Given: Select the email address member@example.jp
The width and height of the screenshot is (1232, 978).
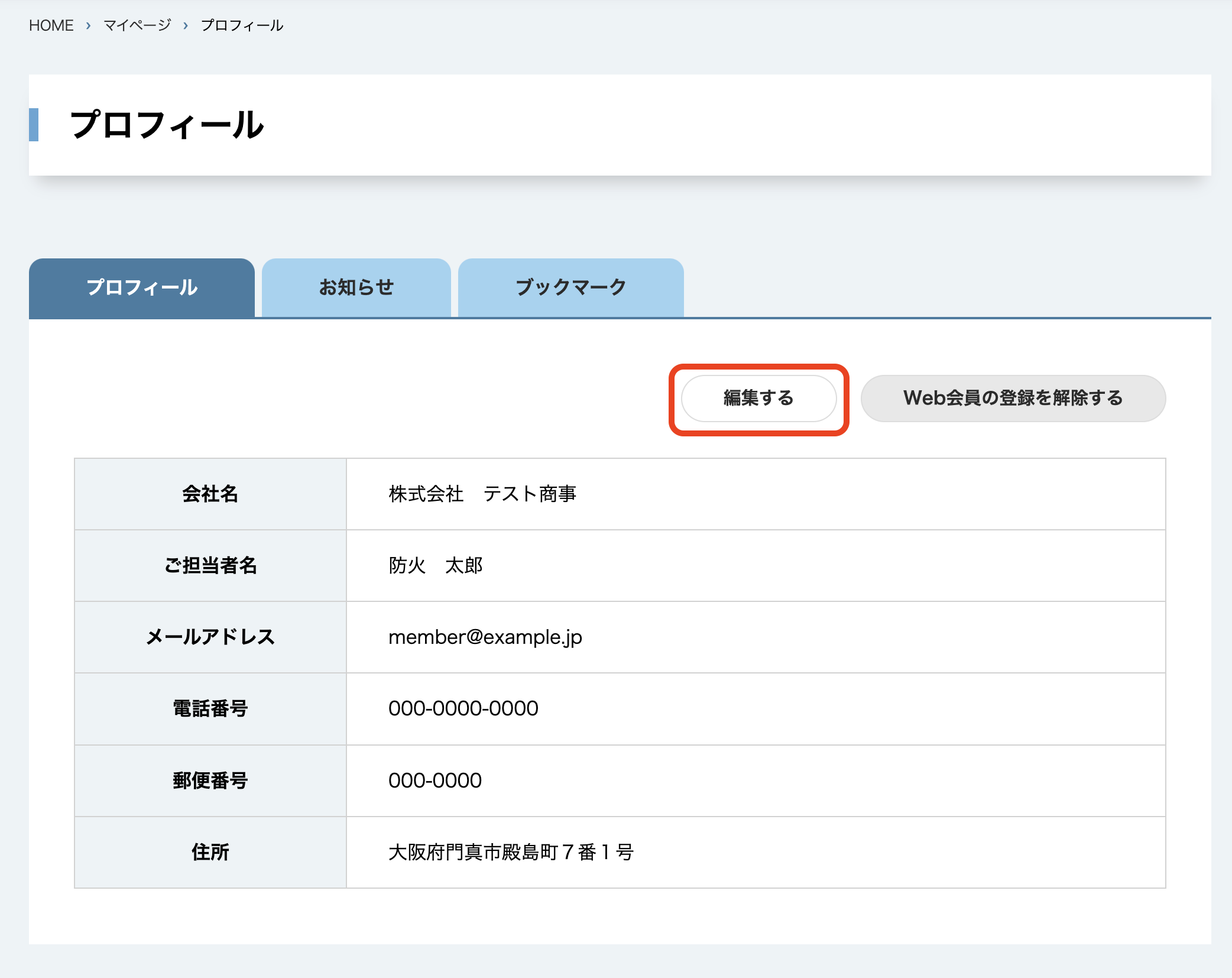Looking at the screenshot, I should [485, 637].
